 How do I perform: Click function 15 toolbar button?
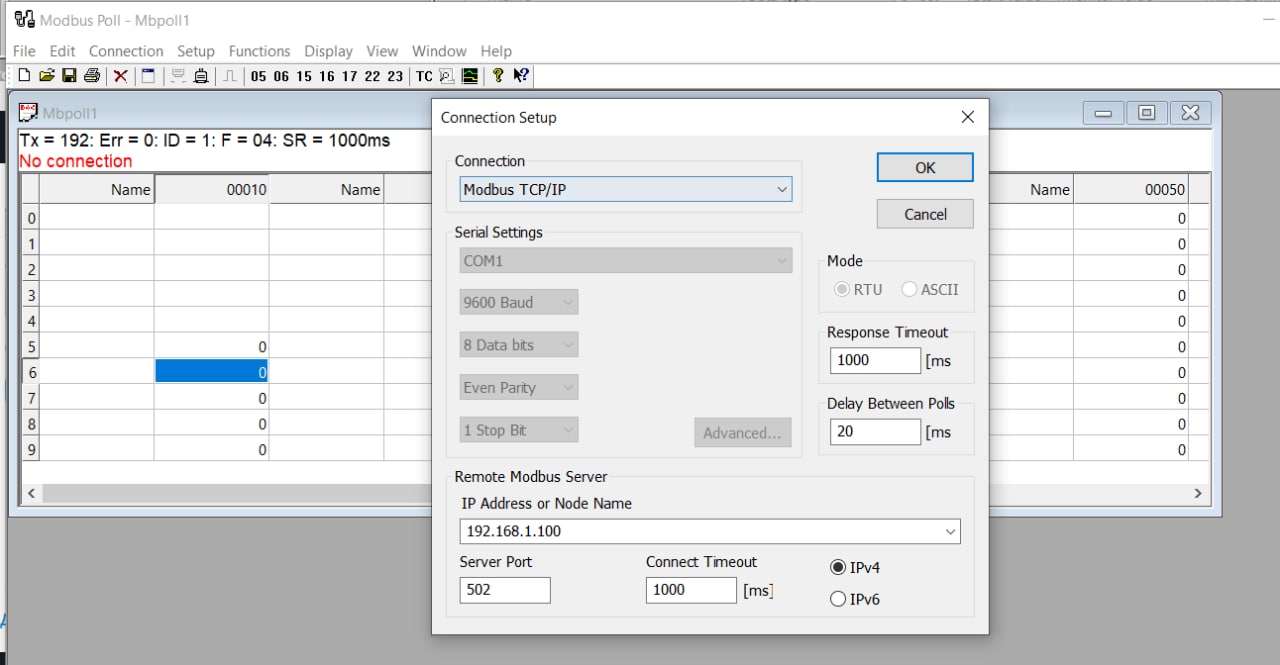pos(304,76)
